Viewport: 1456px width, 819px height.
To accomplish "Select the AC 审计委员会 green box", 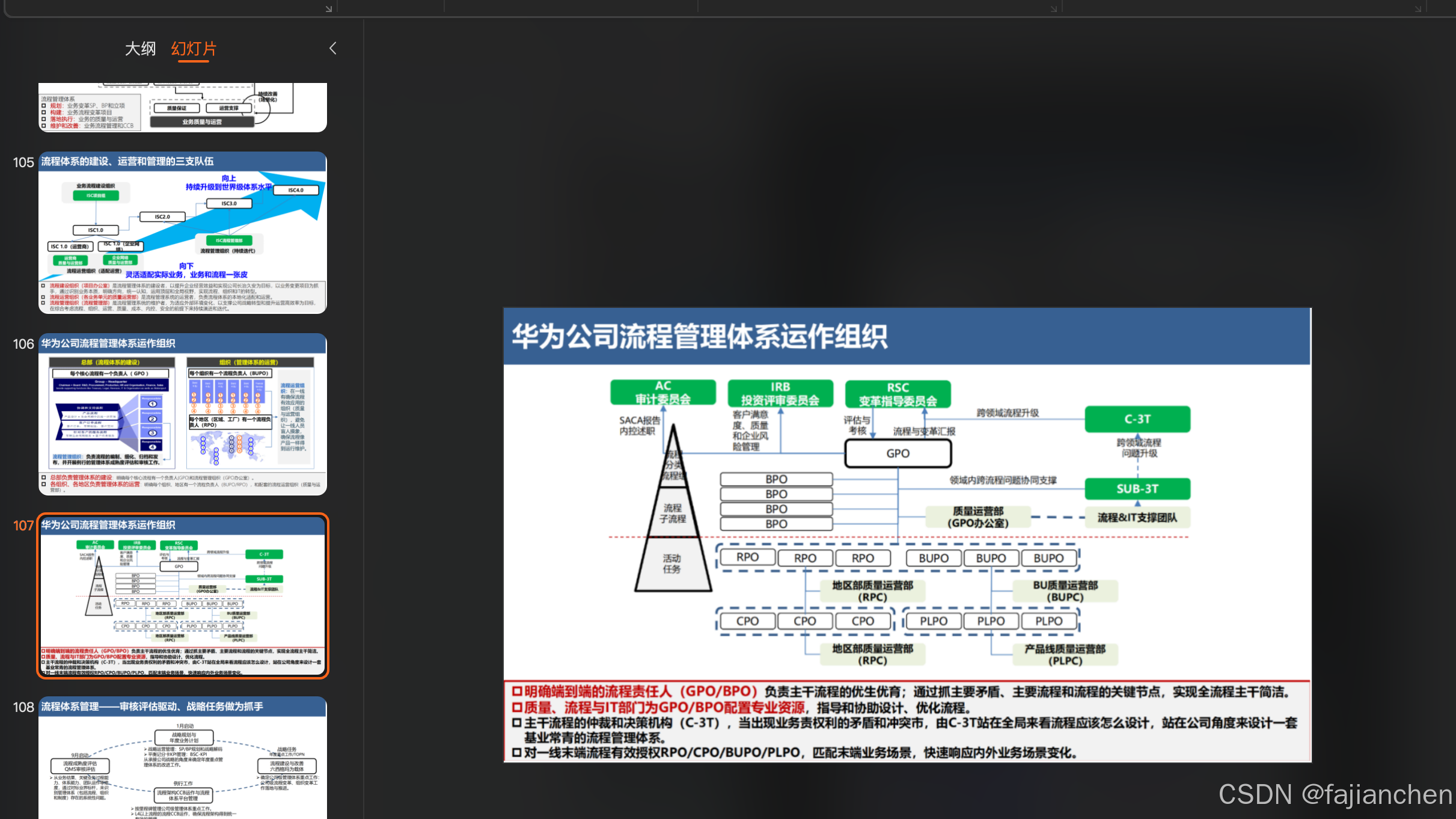I will (x=662, y=393).
